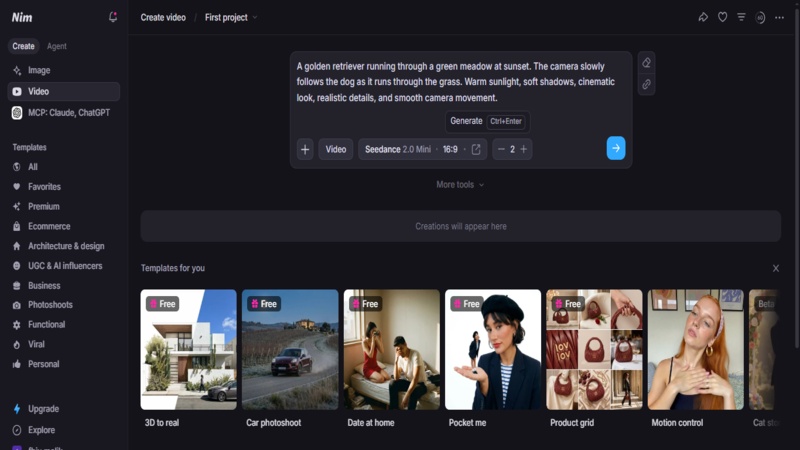The width and height of the screenshot is (800, 450).
Task: Click the Templates sidebar heading
Action: [30, 147]
